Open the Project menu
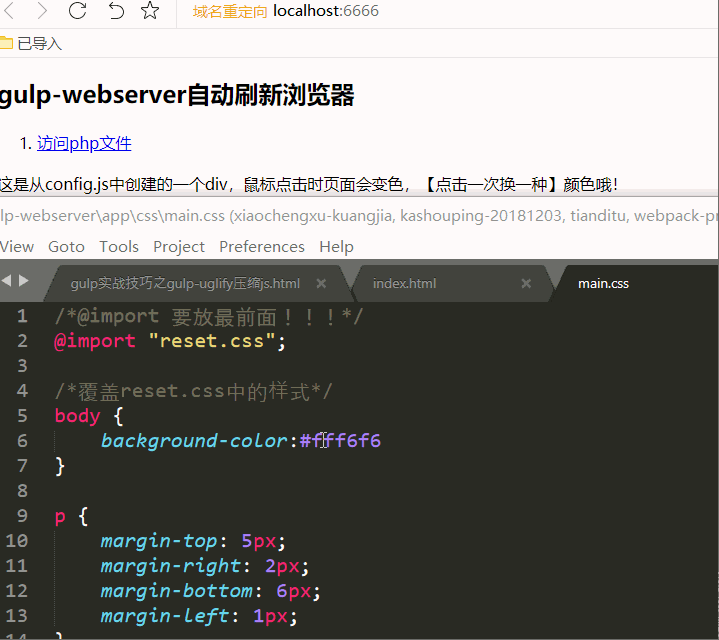719x640 pixels. pyautogui.click(x=179, y=247)
